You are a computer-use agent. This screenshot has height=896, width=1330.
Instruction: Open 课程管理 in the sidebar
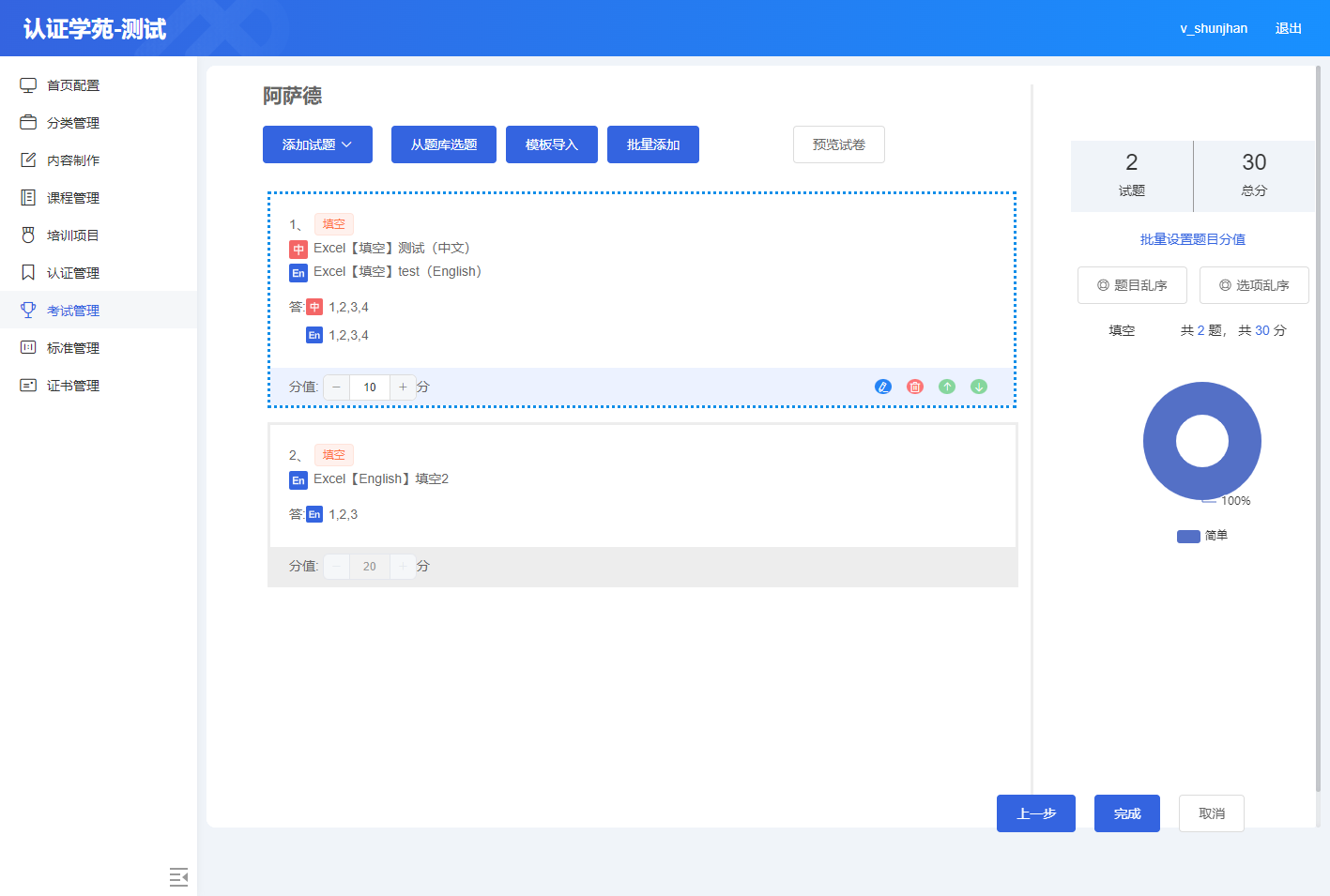pos(99,198)
